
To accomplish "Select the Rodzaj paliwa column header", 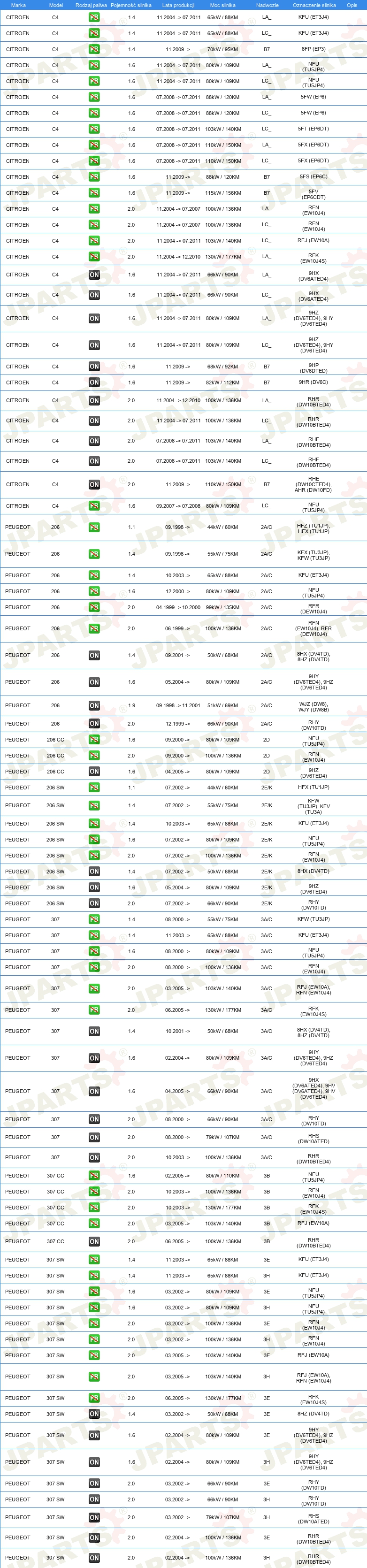I will 92,5.
